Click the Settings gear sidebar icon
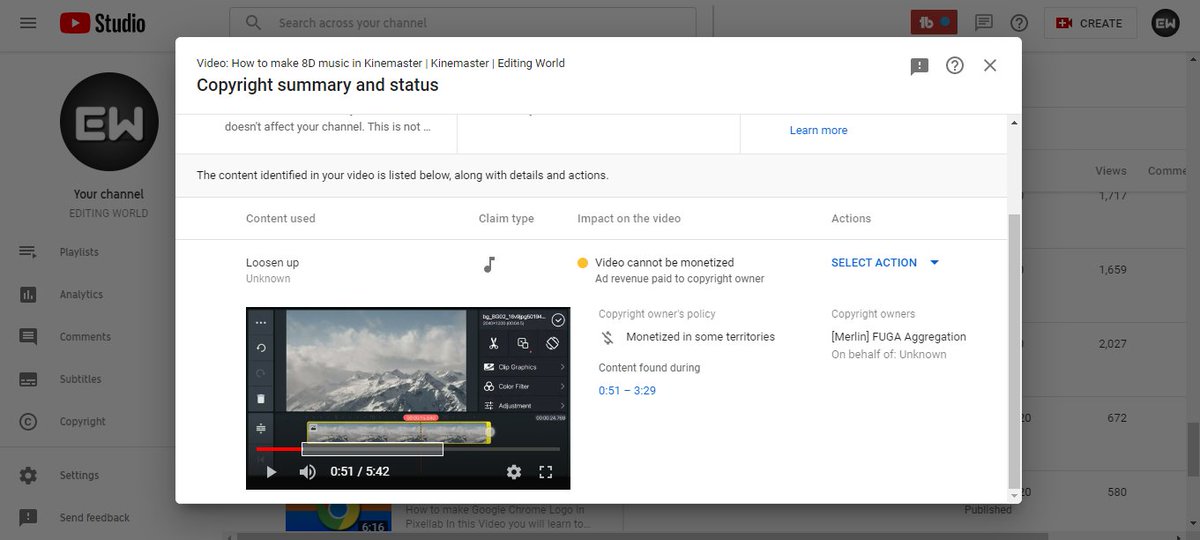The image size is (1200, 540). pyautogui.click(x=28, y=475)
